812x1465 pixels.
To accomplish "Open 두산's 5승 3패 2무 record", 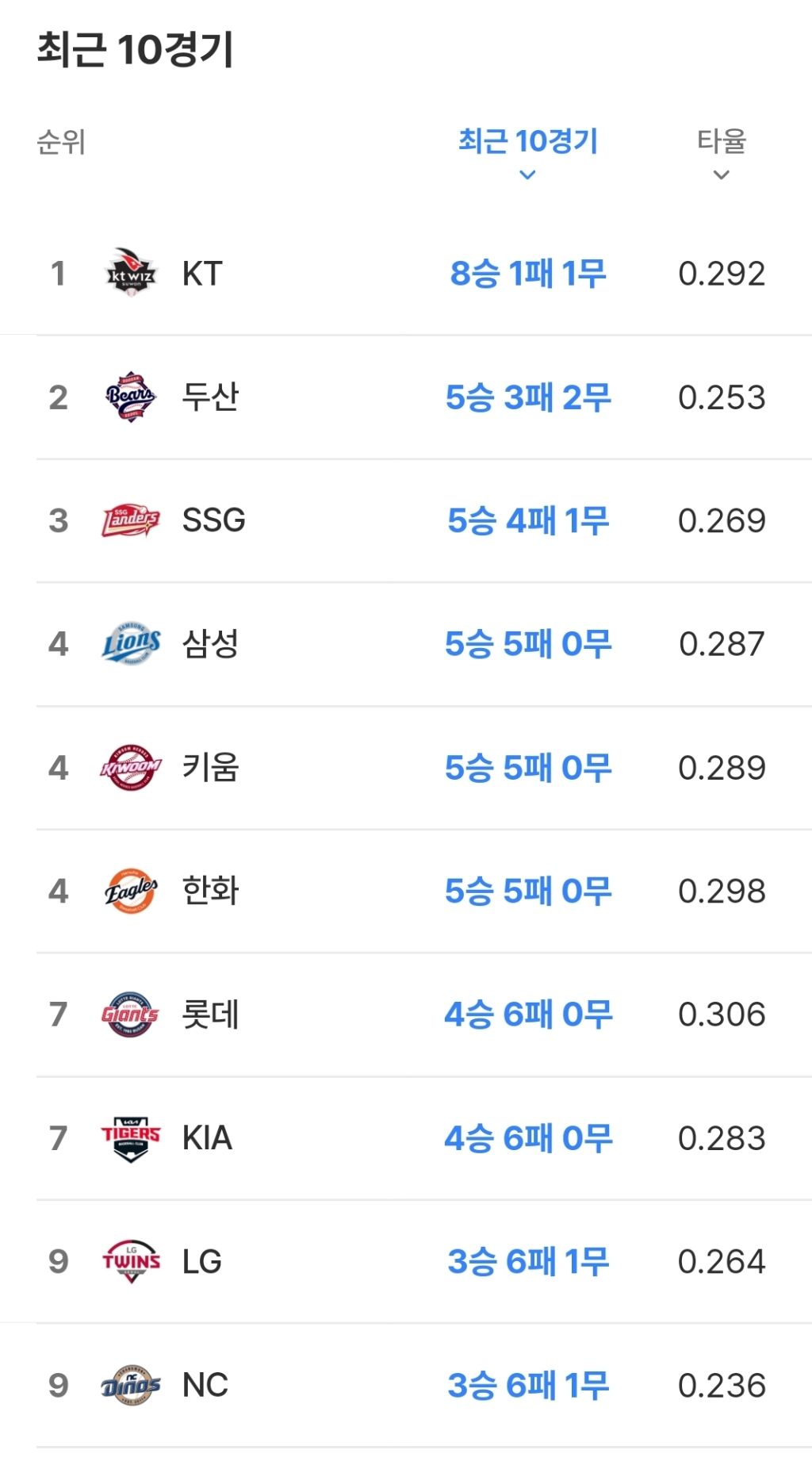I will coord(528,397).
